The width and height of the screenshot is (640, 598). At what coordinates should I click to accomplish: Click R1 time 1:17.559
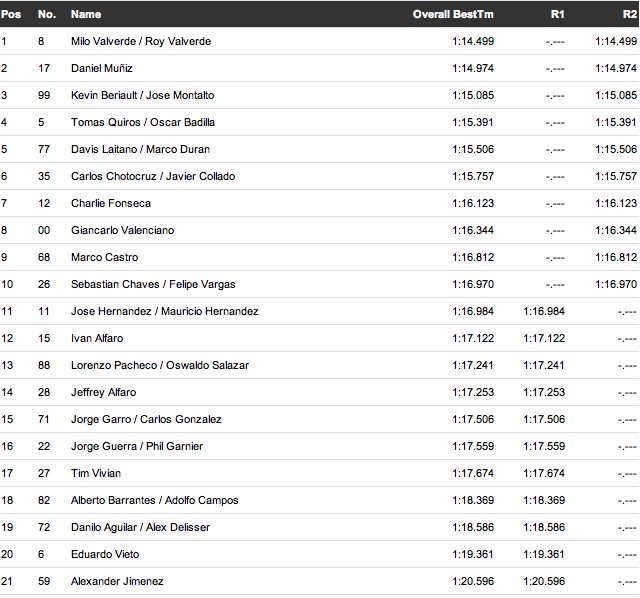coord(544,446)
